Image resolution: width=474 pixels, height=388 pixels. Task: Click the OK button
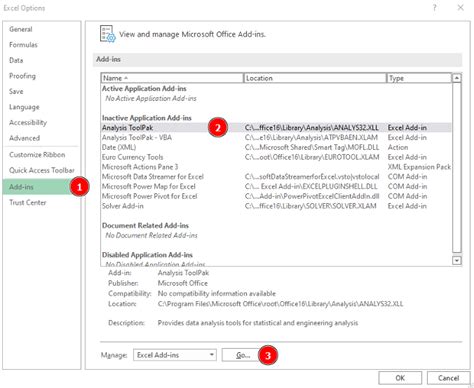click(400, 378)
